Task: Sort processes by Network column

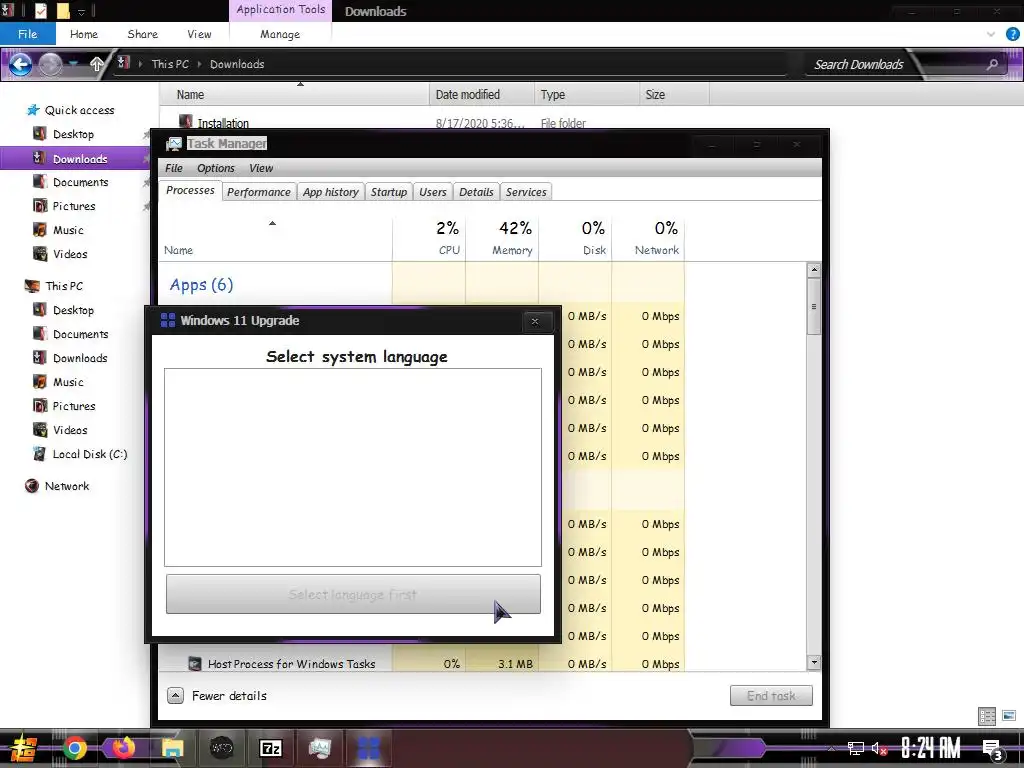Action: (x=648, y=238)
